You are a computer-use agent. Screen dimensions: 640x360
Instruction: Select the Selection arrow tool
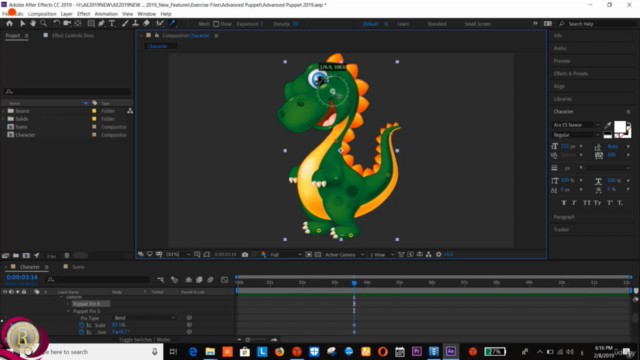pos(22,24)
